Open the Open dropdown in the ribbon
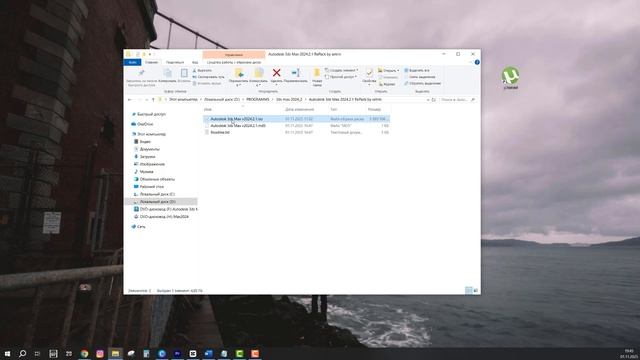This screenshot has width=640, height=360. pyautogui.click(x=389, y=70)
